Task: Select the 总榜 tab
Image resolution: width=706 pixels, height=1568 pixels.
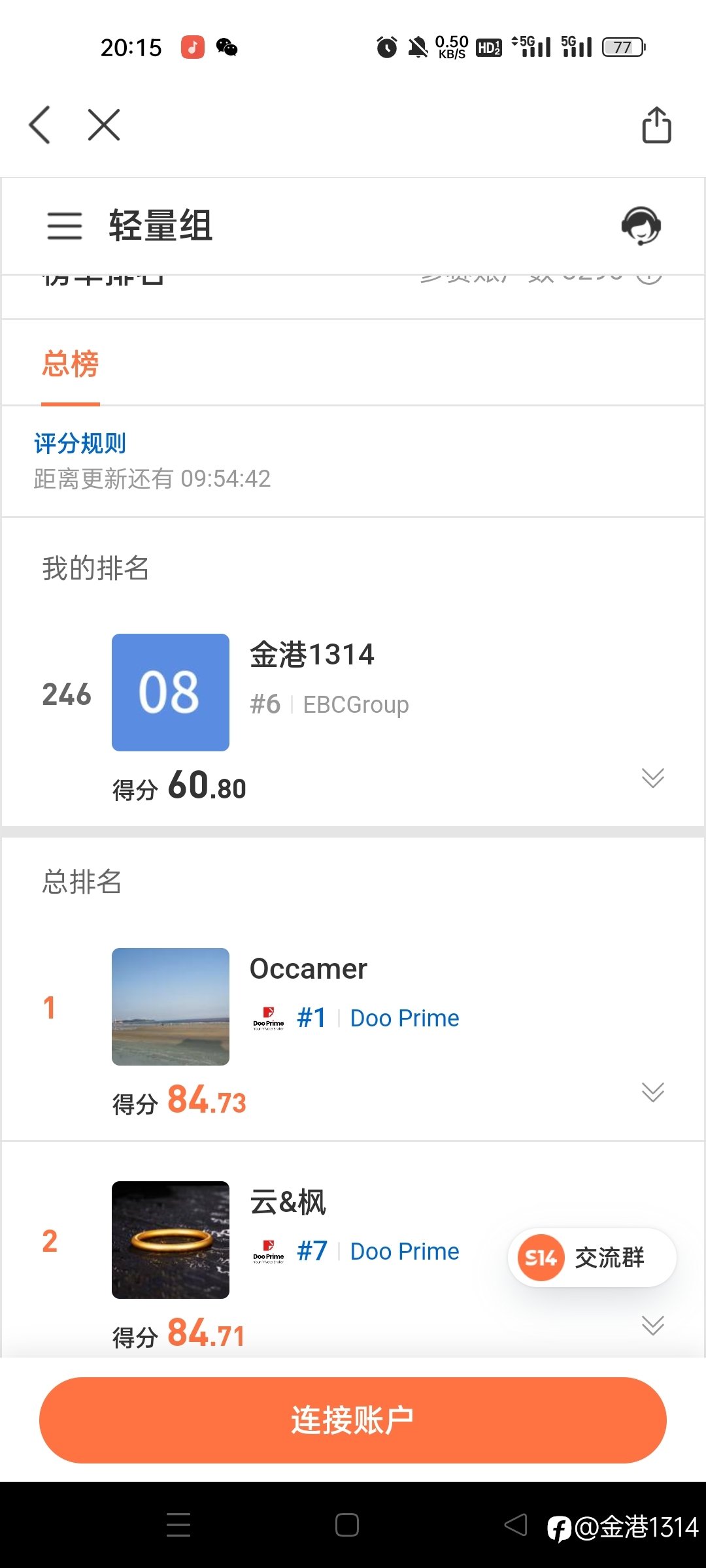Action: [x=71, y=364]
